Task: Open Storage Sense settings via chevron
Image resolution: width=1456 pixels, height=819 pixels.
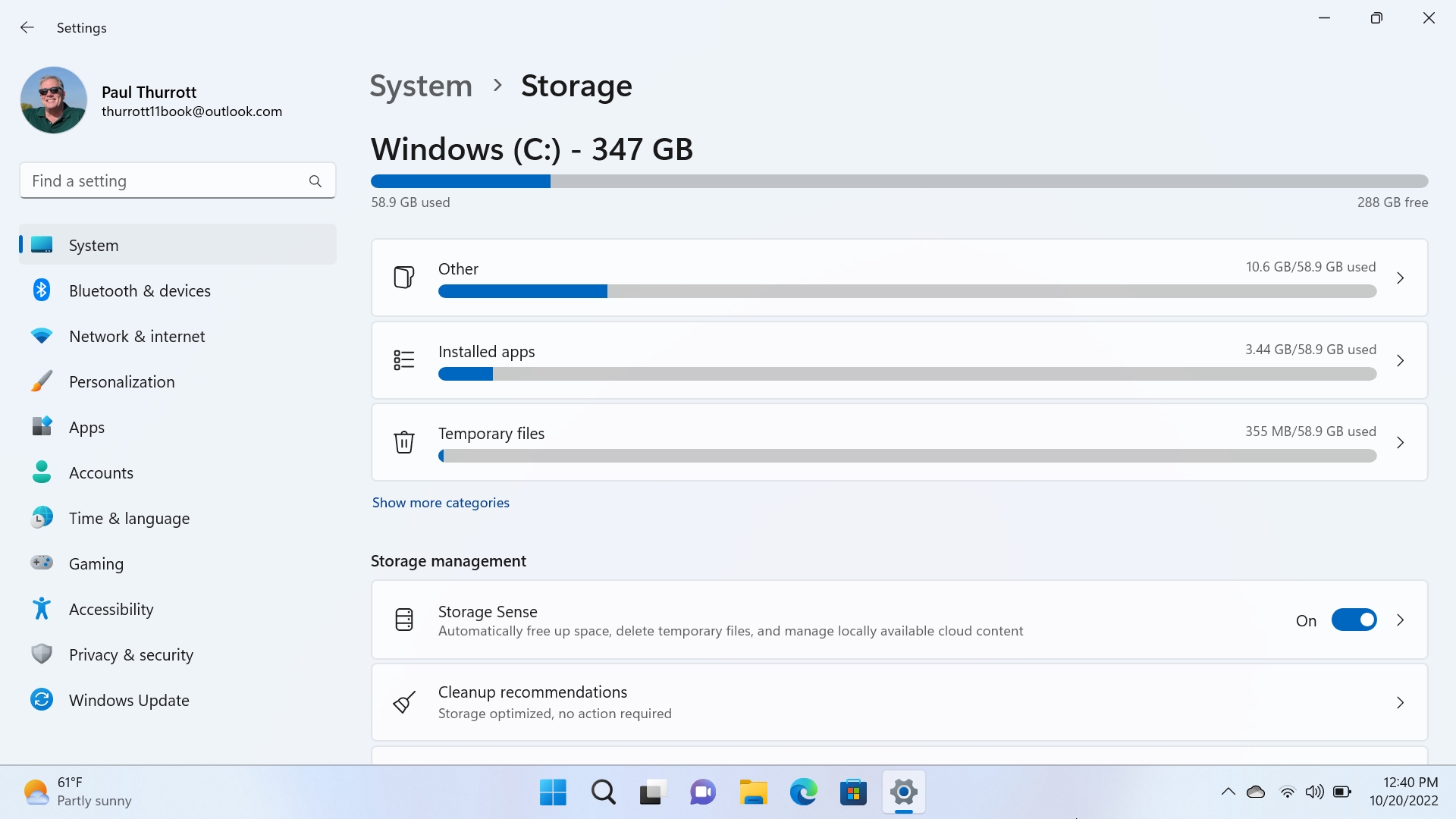Action: 1400,620
